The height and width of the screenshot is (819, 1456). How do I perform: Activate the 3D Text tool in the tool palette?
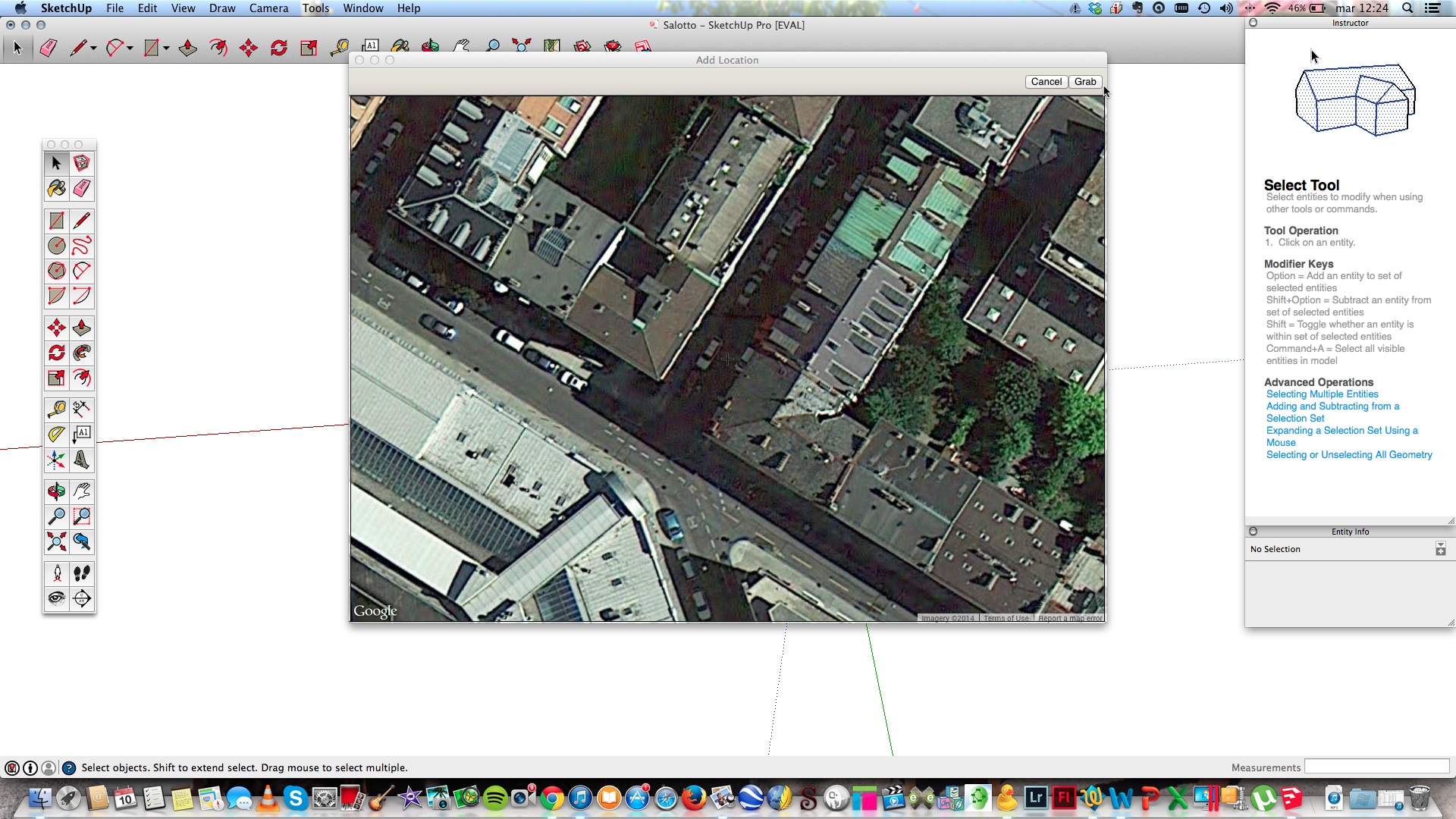pyautogui.click(x=82, y=460)
